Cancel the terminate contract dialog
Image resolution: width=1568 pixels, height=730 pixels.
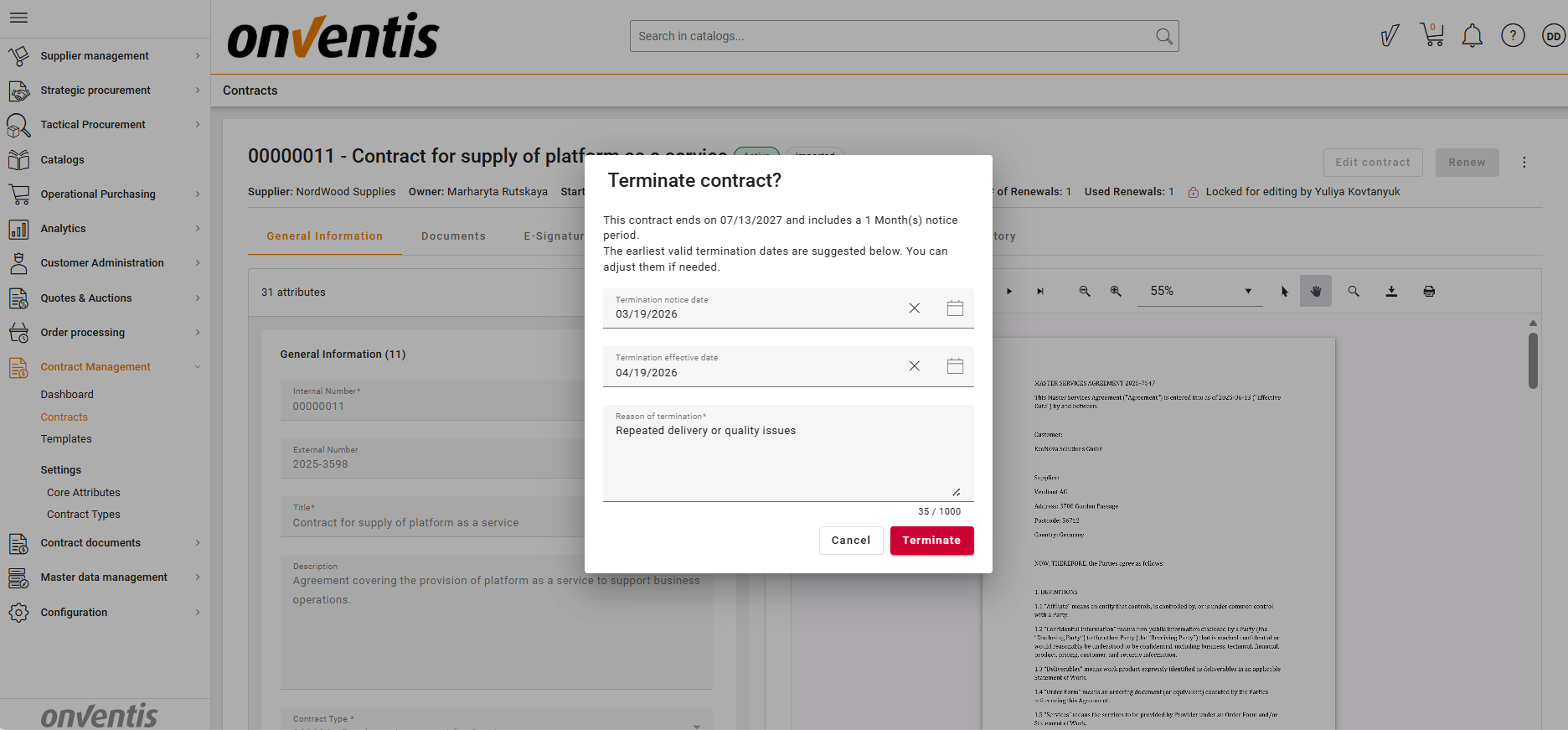tap(850, 541)
